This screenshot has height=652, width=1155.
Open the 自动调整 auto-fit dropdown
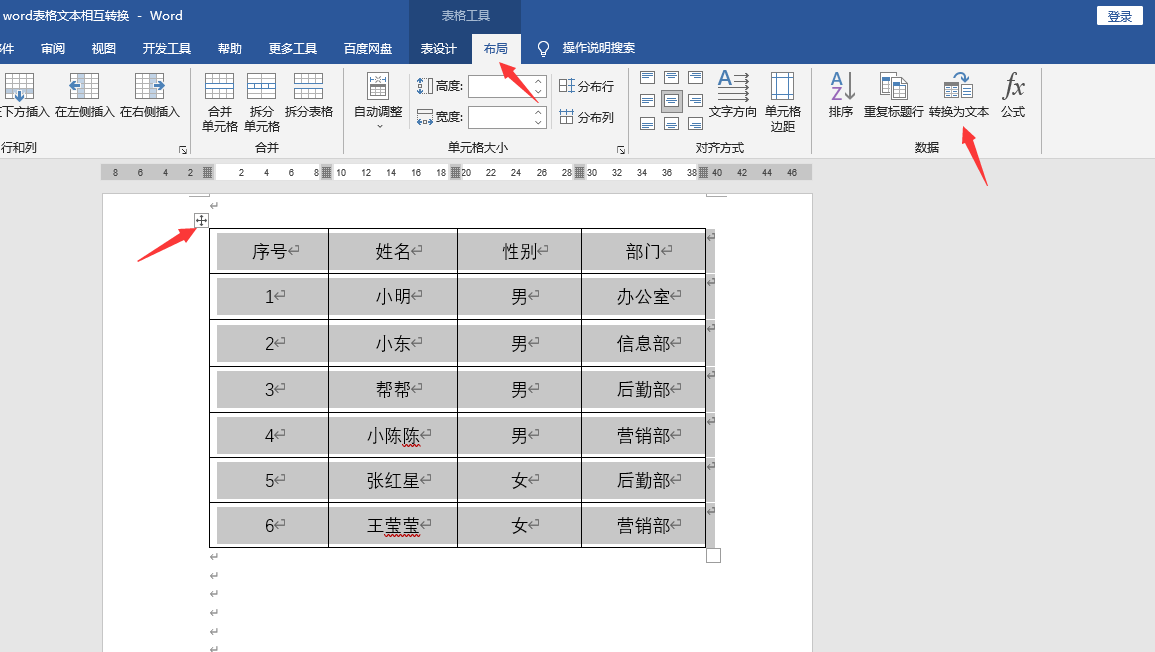(x=378, y=101)
